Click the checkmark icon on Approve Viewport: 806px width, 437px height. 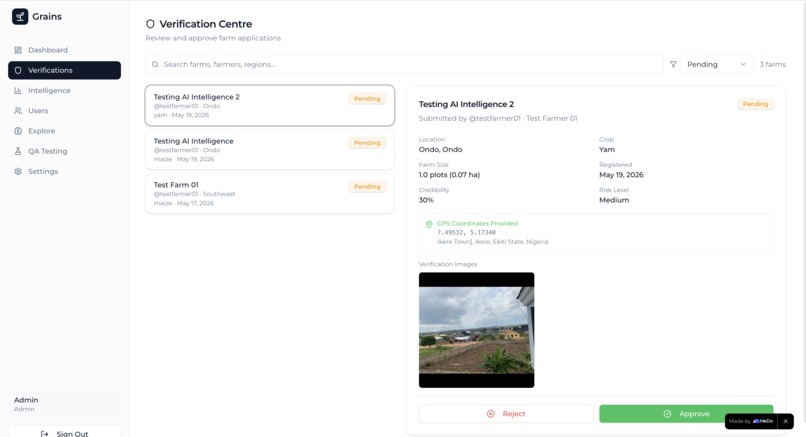tap(667, 414)
